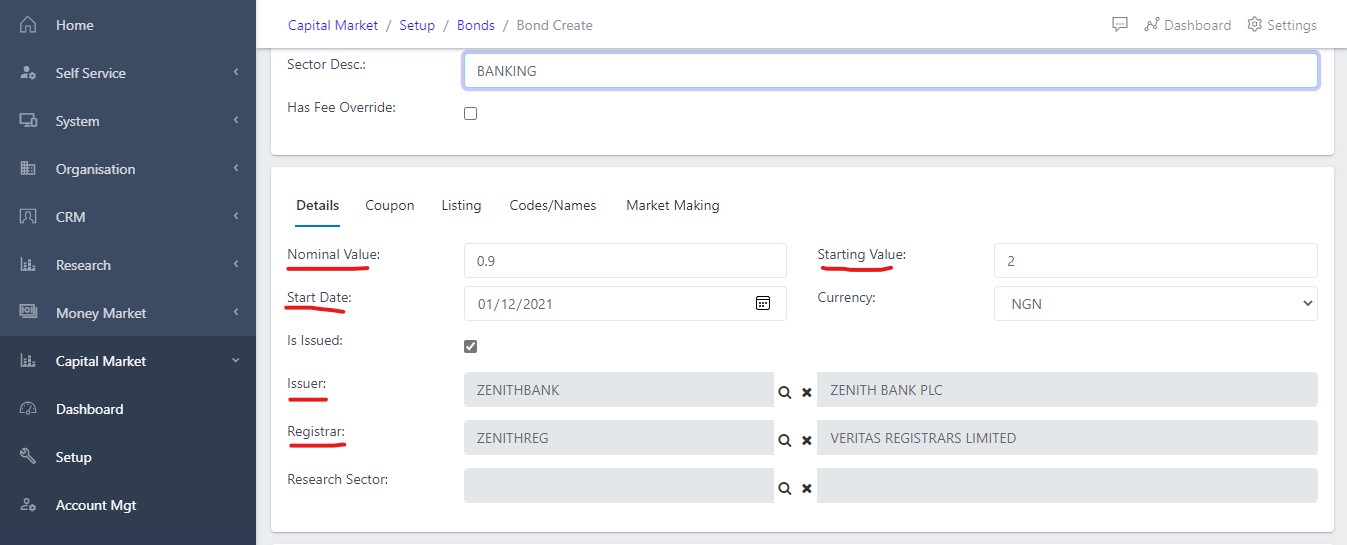Collapse the Capital Market sidebar menu
The height and width of the screenshot is (545, 1347).
tap(128, 361)
